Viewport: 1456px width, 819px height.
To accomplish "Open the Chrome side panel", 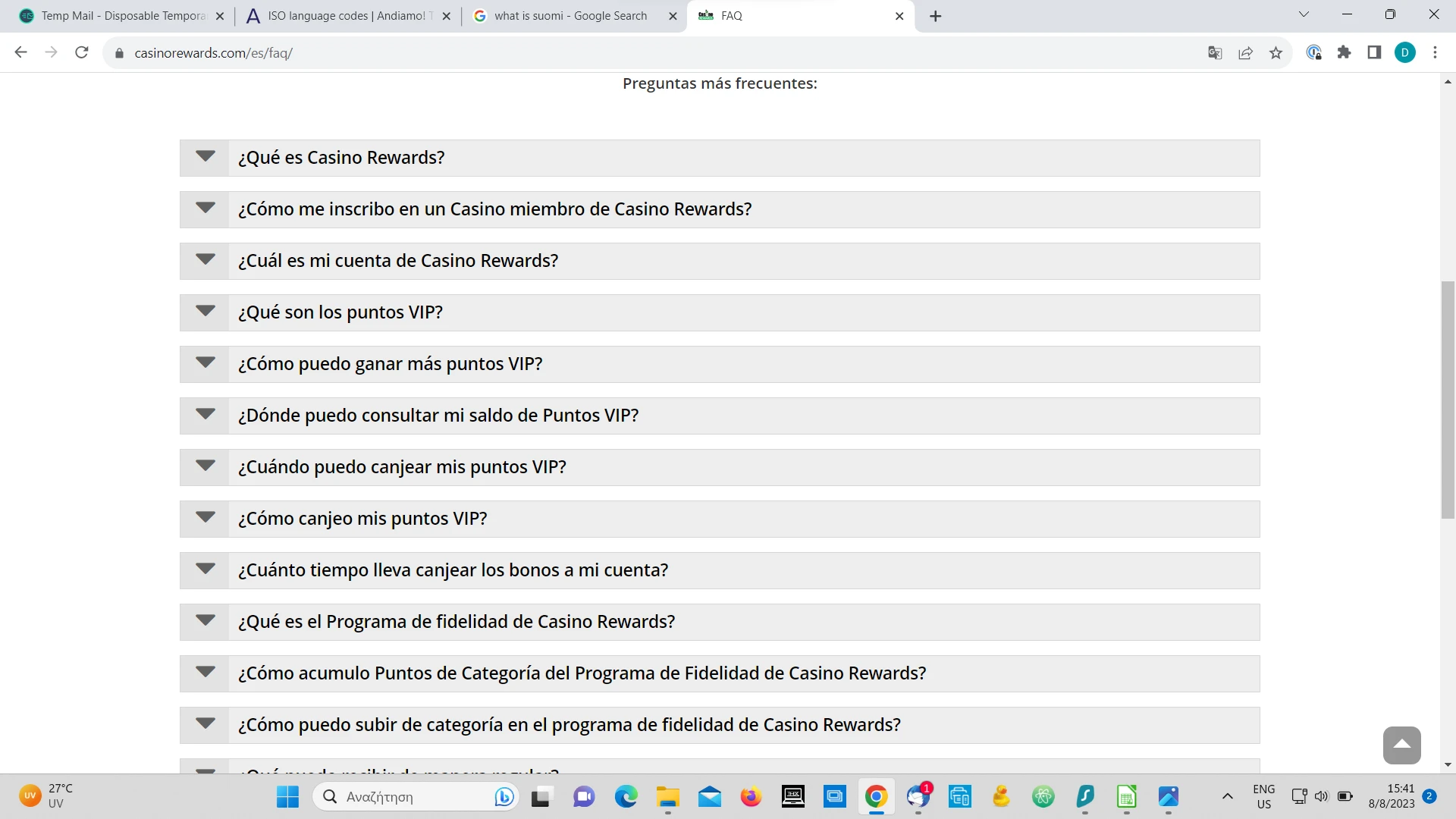I will click(1374, 52).
